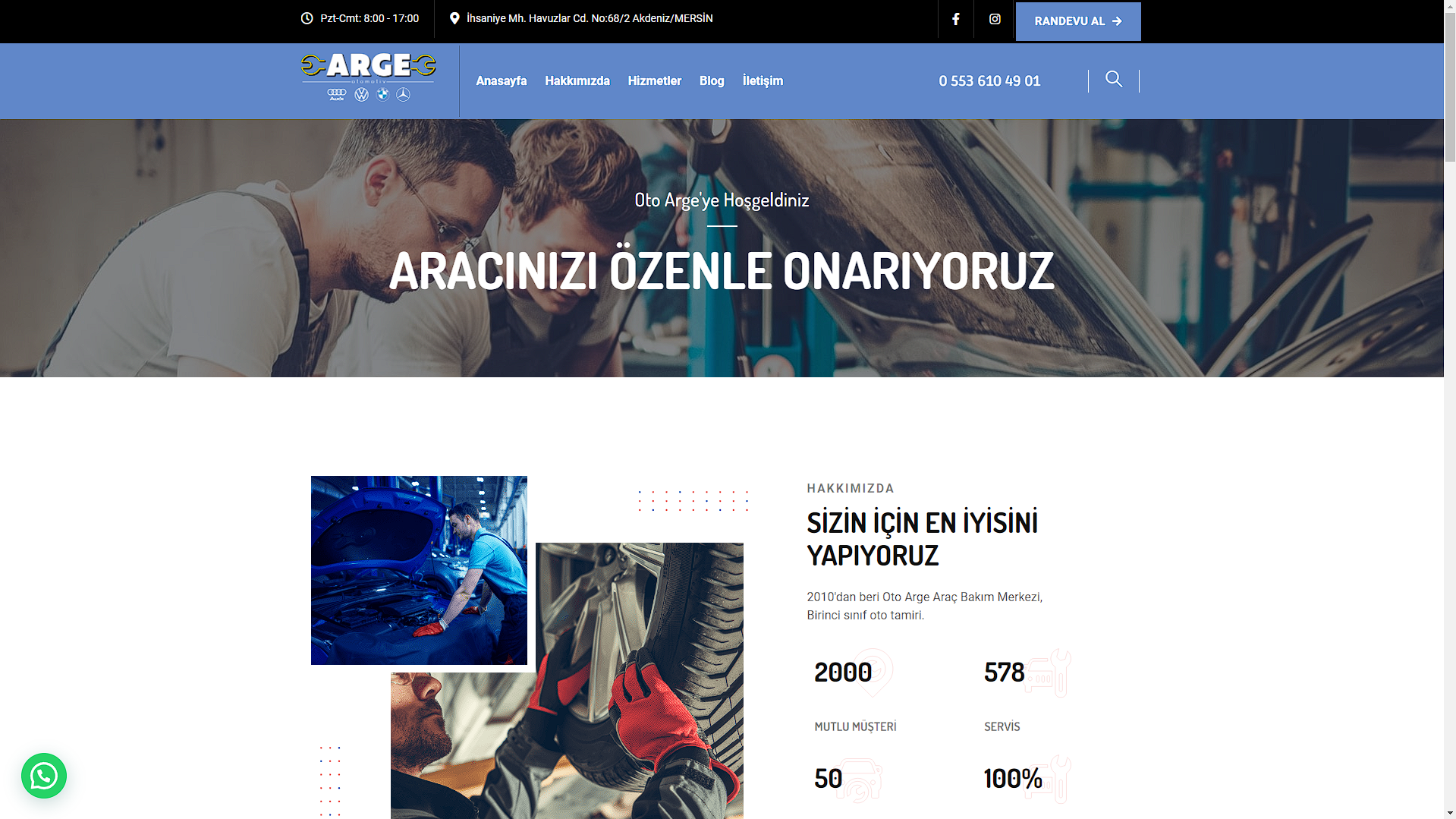This screenshot has height=819, width=1456.
Task: Open WhatsApp chat bubble
Action: tap(44, 775)
